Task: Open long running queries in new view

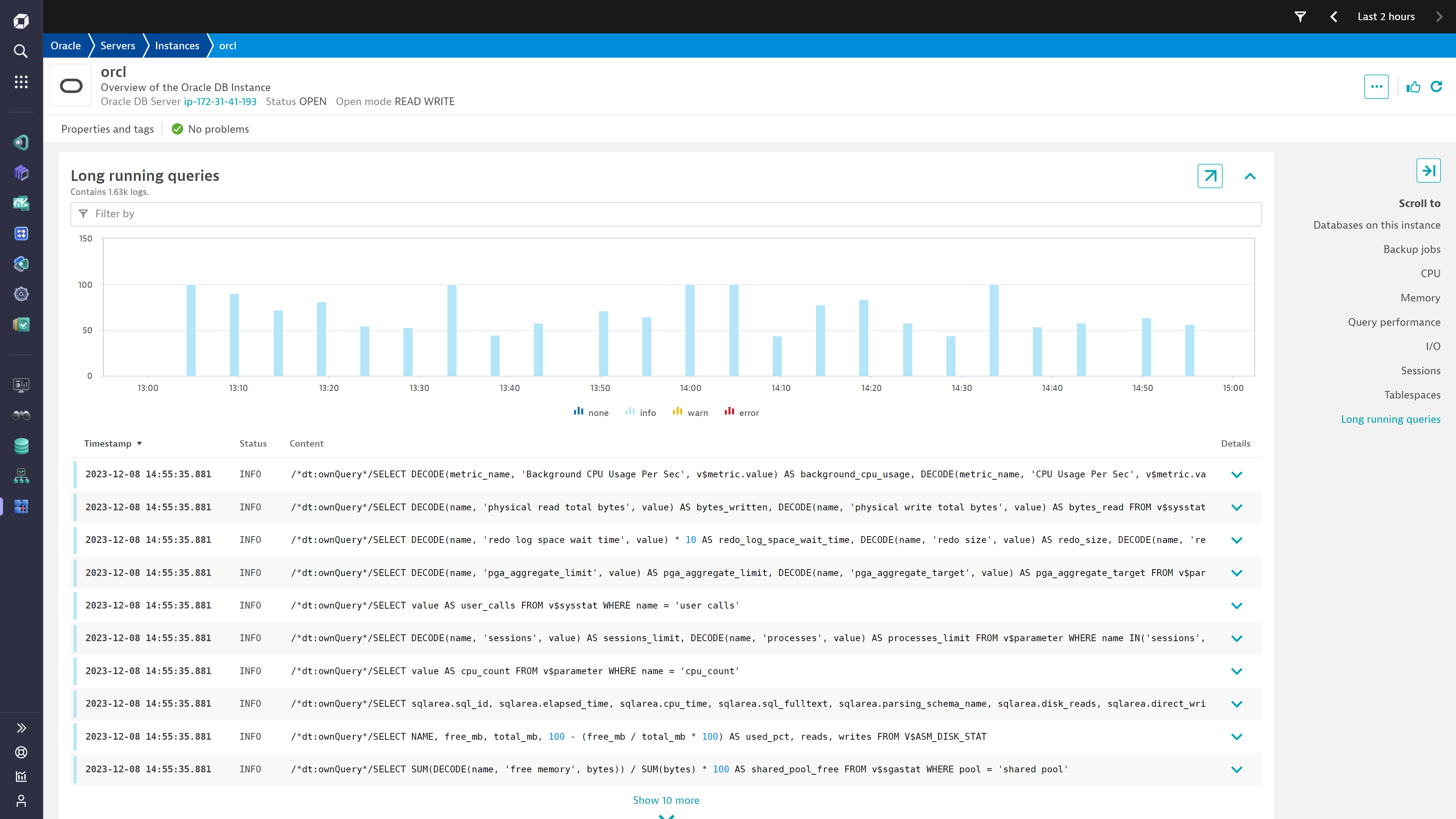Action: 1210,176
